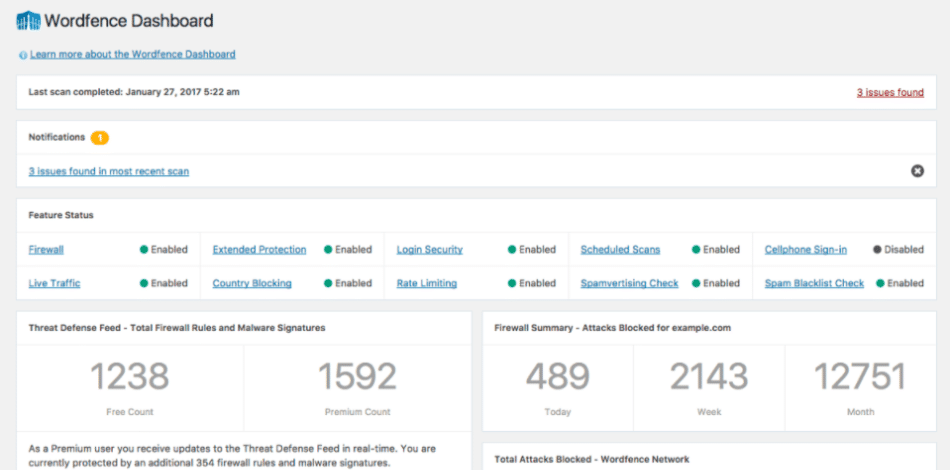The width and height of the screenshot is (950, 470).
Task: Open the 3 issues found link
Action: tap(889, 92)
